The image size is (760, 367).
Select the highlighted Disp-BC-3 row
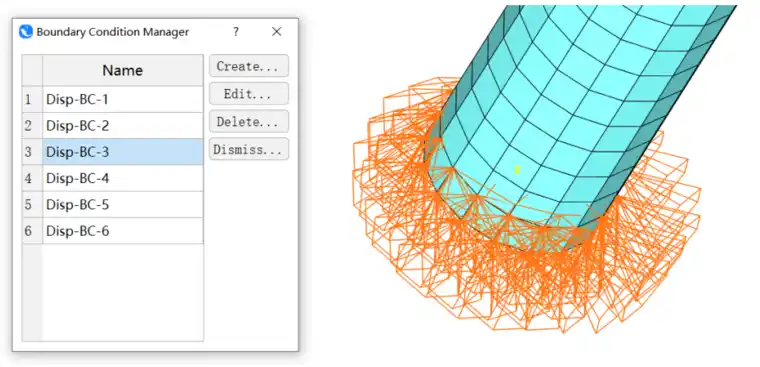point(123,152)
